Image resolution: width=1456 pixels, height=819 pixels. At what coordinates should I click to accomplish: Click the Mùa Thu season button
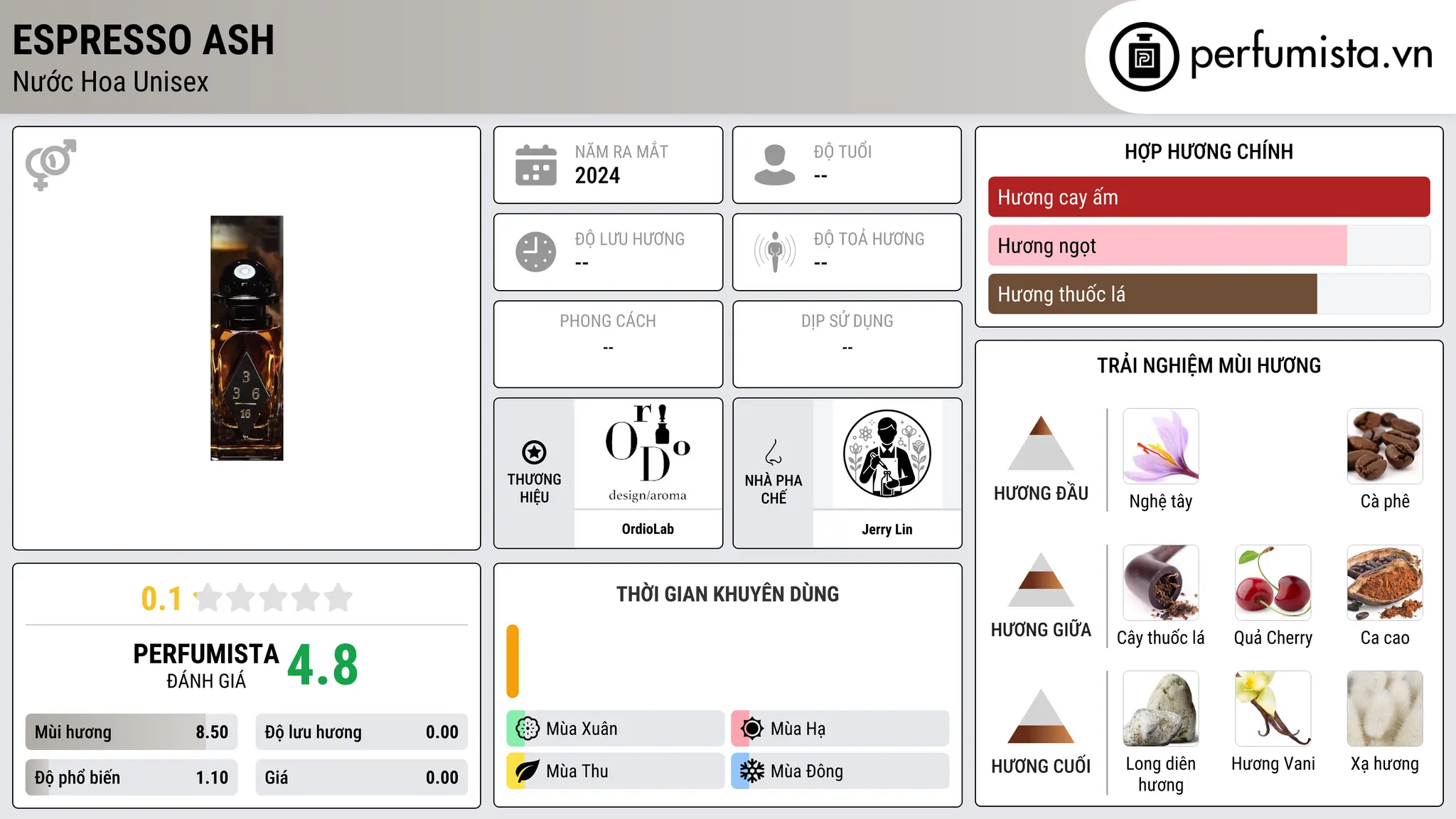click(x=616, y=771)
